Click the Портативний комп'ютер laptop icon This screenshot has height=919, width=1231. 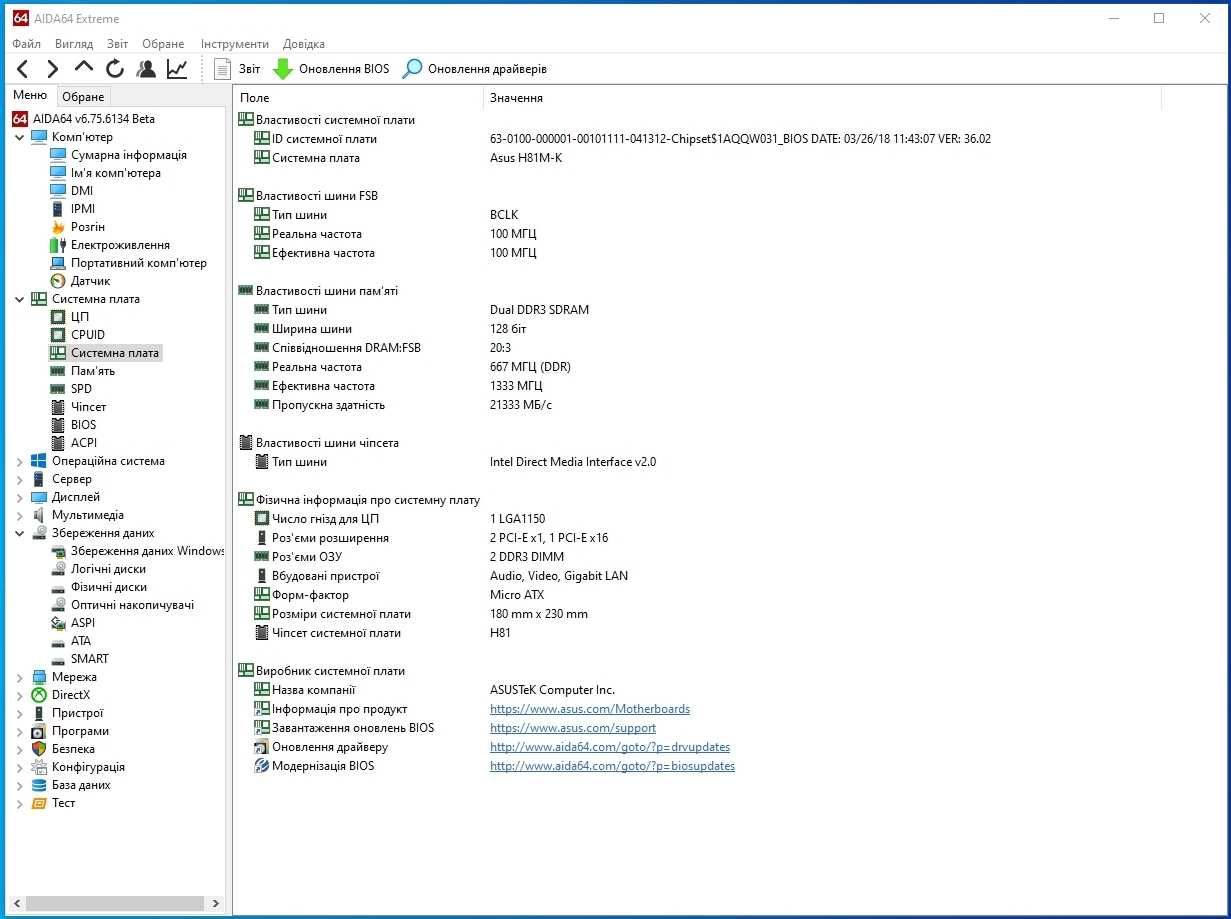tap(58, 263)
